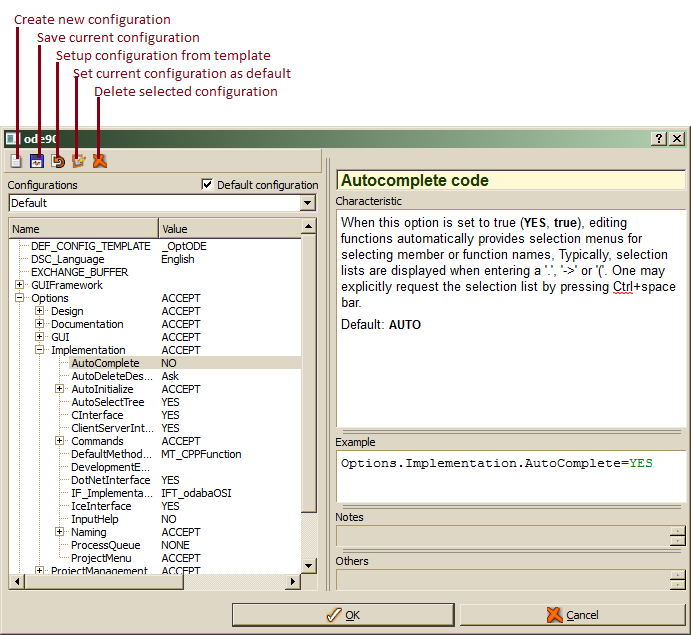Click Set current configuration as default icon
Viewport: 691px width, 635px height.
coord(78,161)
